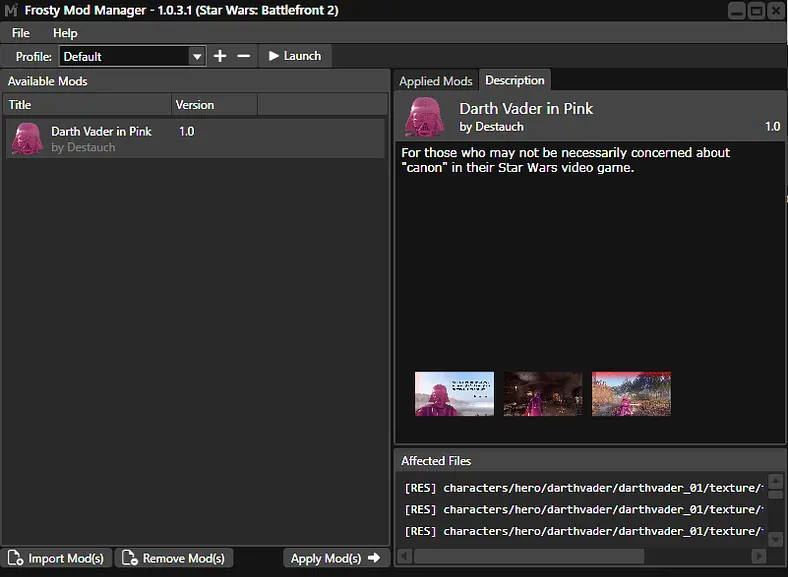Sort mods by Title column header

point(86,105)
